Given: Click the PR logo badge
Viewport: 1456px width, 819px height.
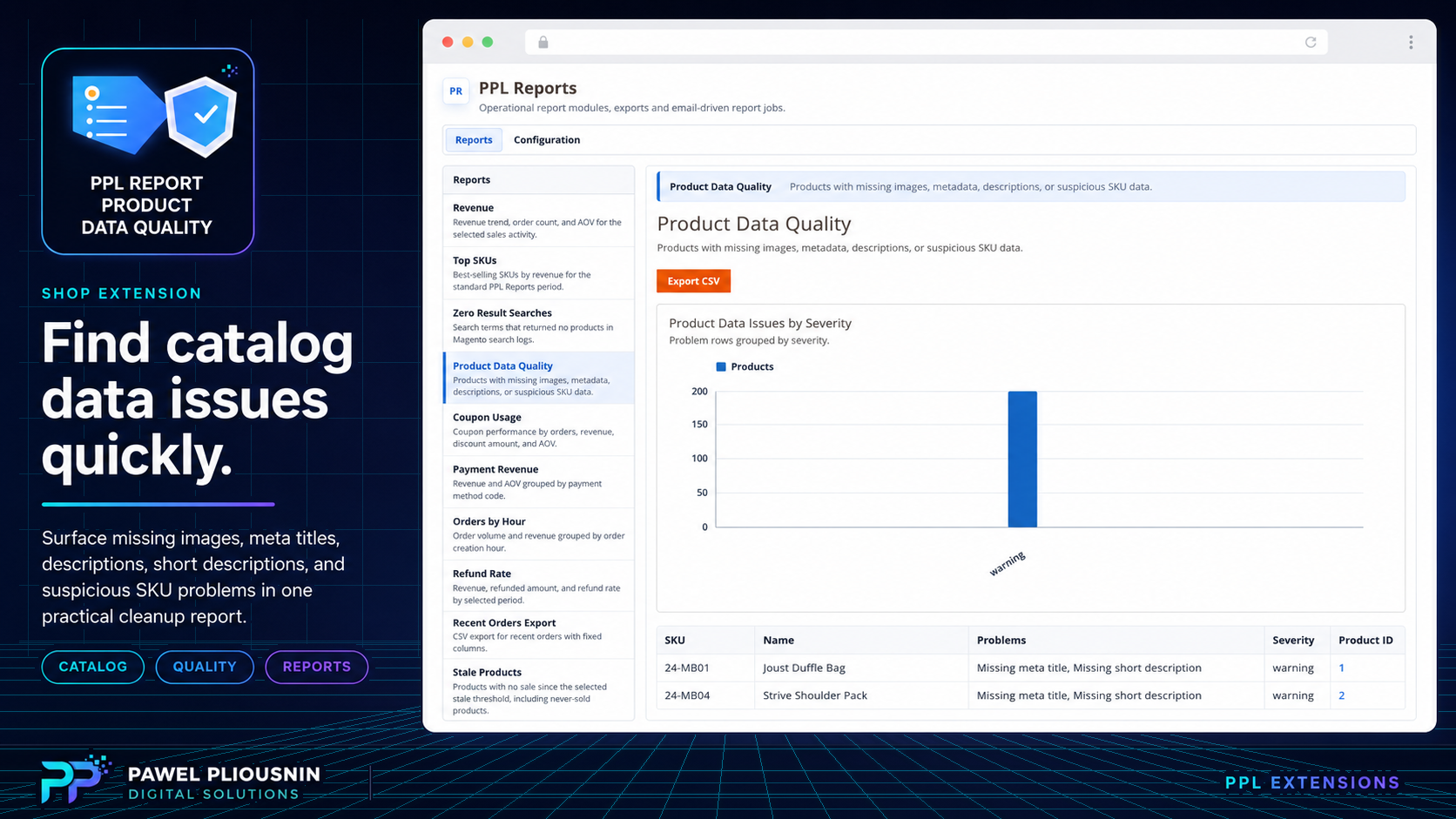Looking at the screenshot, I should click(x=455, y=91).
